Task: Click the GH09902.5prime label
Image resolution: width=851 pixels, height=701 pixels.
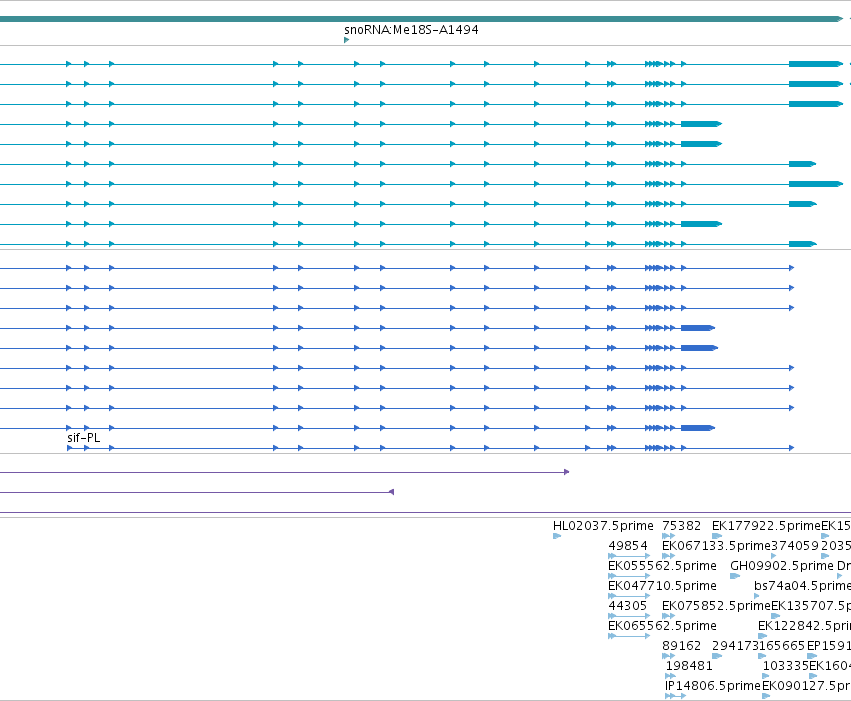Action: [x=782, y=566]
